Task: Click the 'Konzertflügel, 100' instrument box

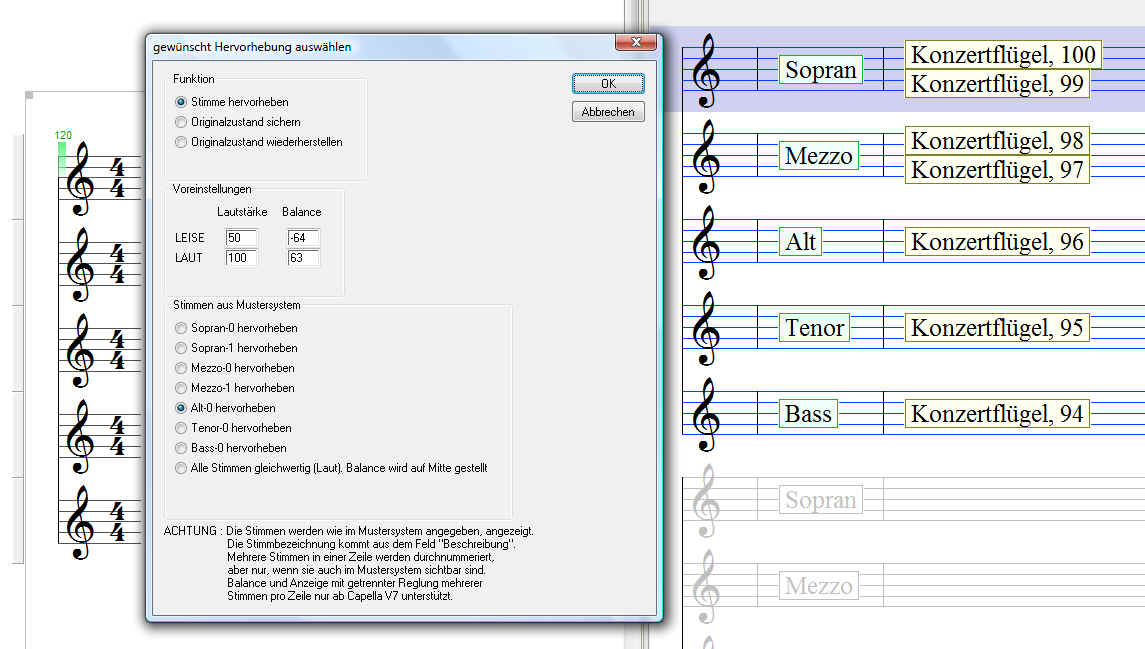Action: [x=1003, y=55]
